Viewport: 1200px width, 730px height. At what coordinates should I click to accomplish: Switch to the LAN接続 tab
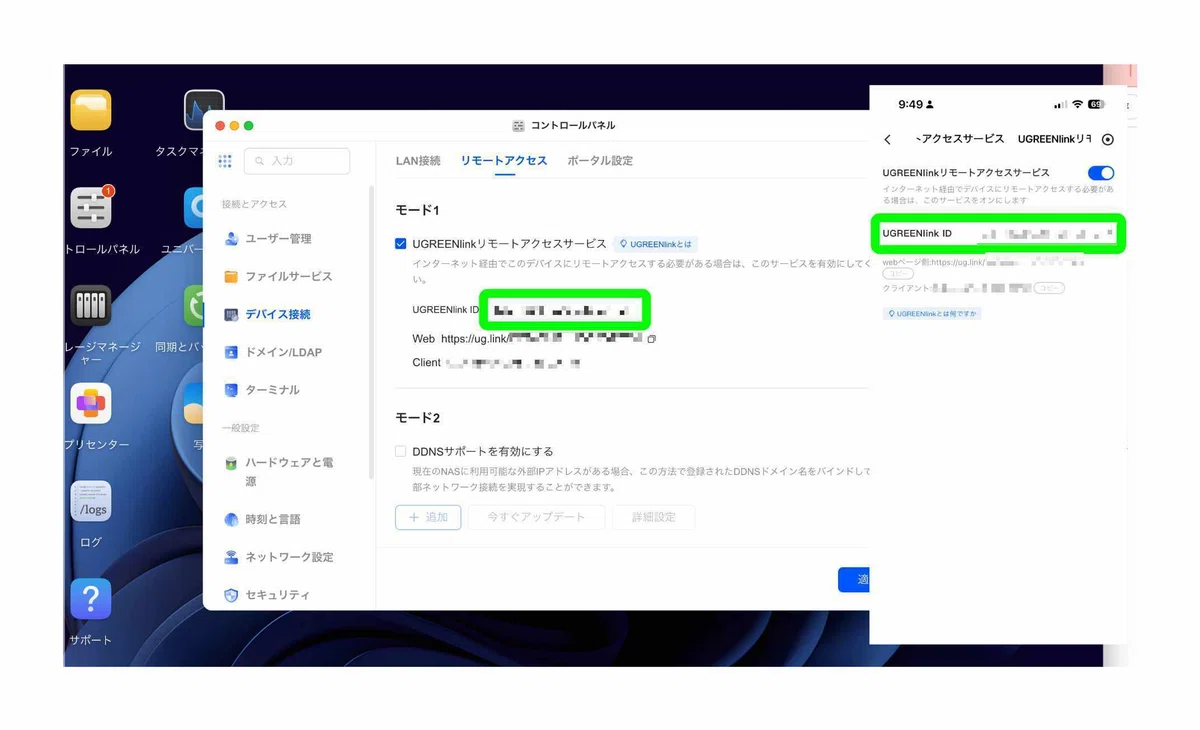(x=418, y=161)
